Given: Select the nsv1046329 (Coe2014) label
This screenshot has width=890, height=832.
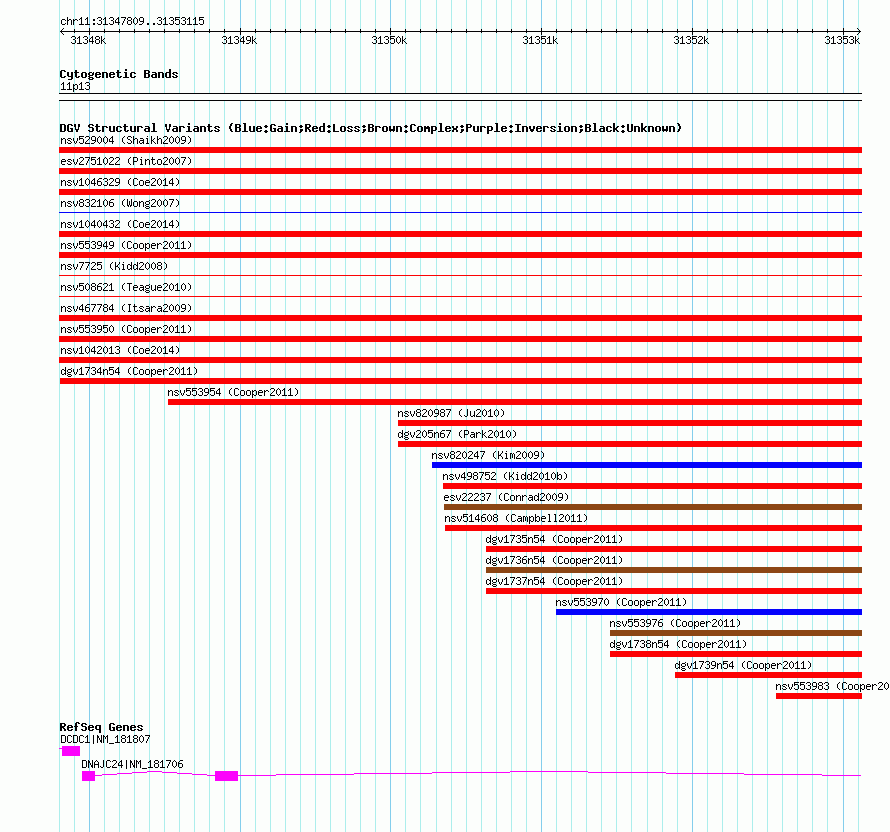Looking at the screenshot, I should (x=120, y=182).
